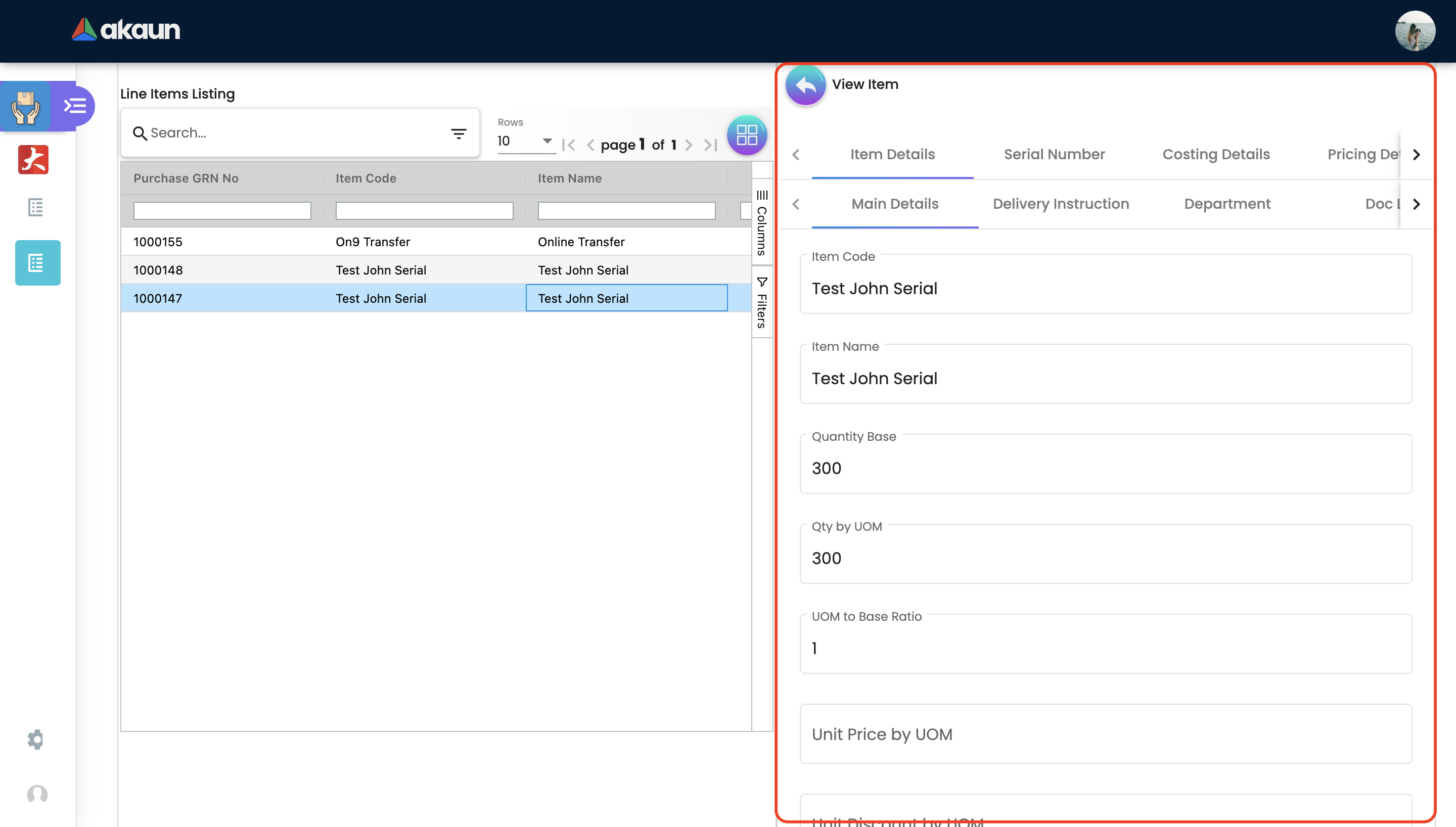Click the settings gear in the sidebar
This screenshot has height=827, width=1456.
click(x=36, y=739)
